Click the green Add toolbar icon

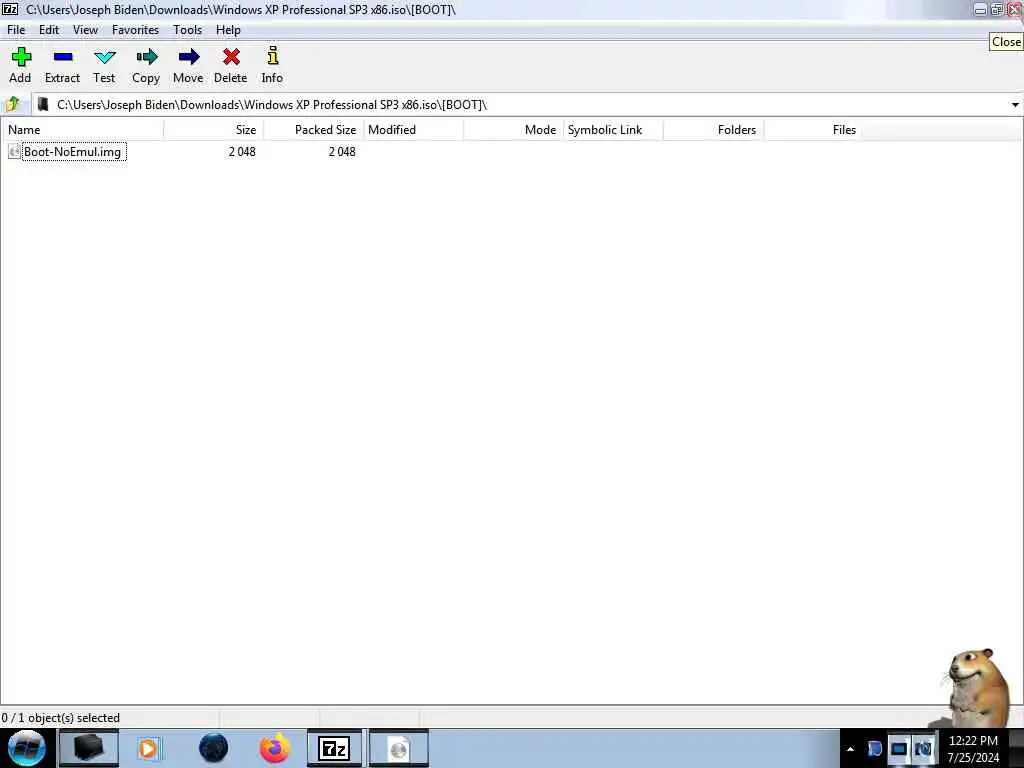click(x=21, y=57)
